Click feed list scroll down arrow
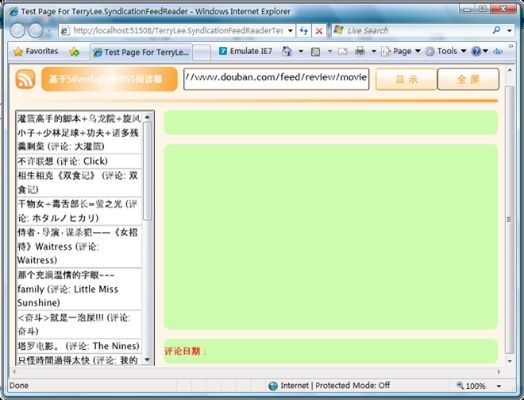524x400 pixels. 147,360
